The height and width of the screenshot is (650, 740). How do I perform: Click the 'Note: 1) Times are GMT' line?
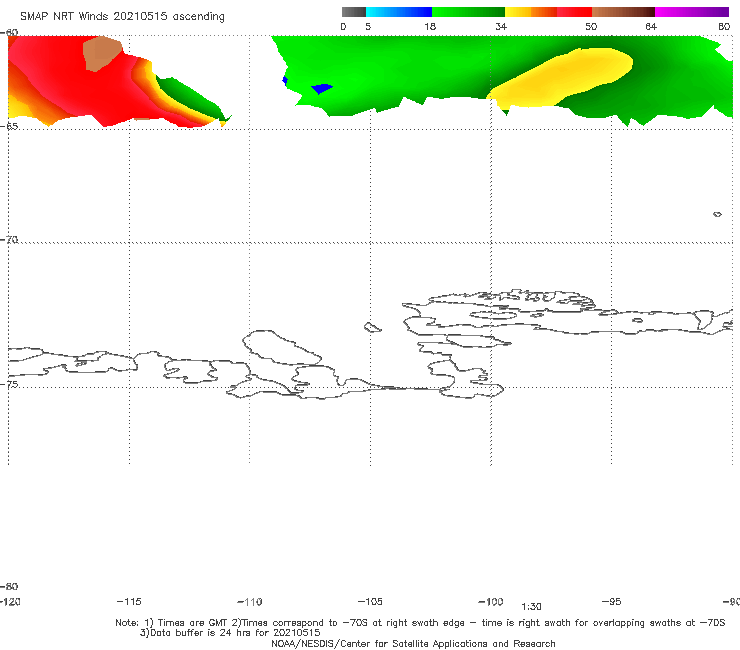420,623
